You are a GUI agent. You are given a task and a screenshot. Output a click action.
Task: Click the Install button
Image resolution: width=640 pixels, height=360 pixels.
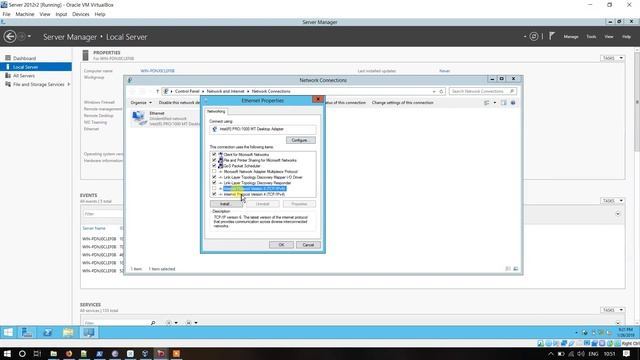coord(225,204)
